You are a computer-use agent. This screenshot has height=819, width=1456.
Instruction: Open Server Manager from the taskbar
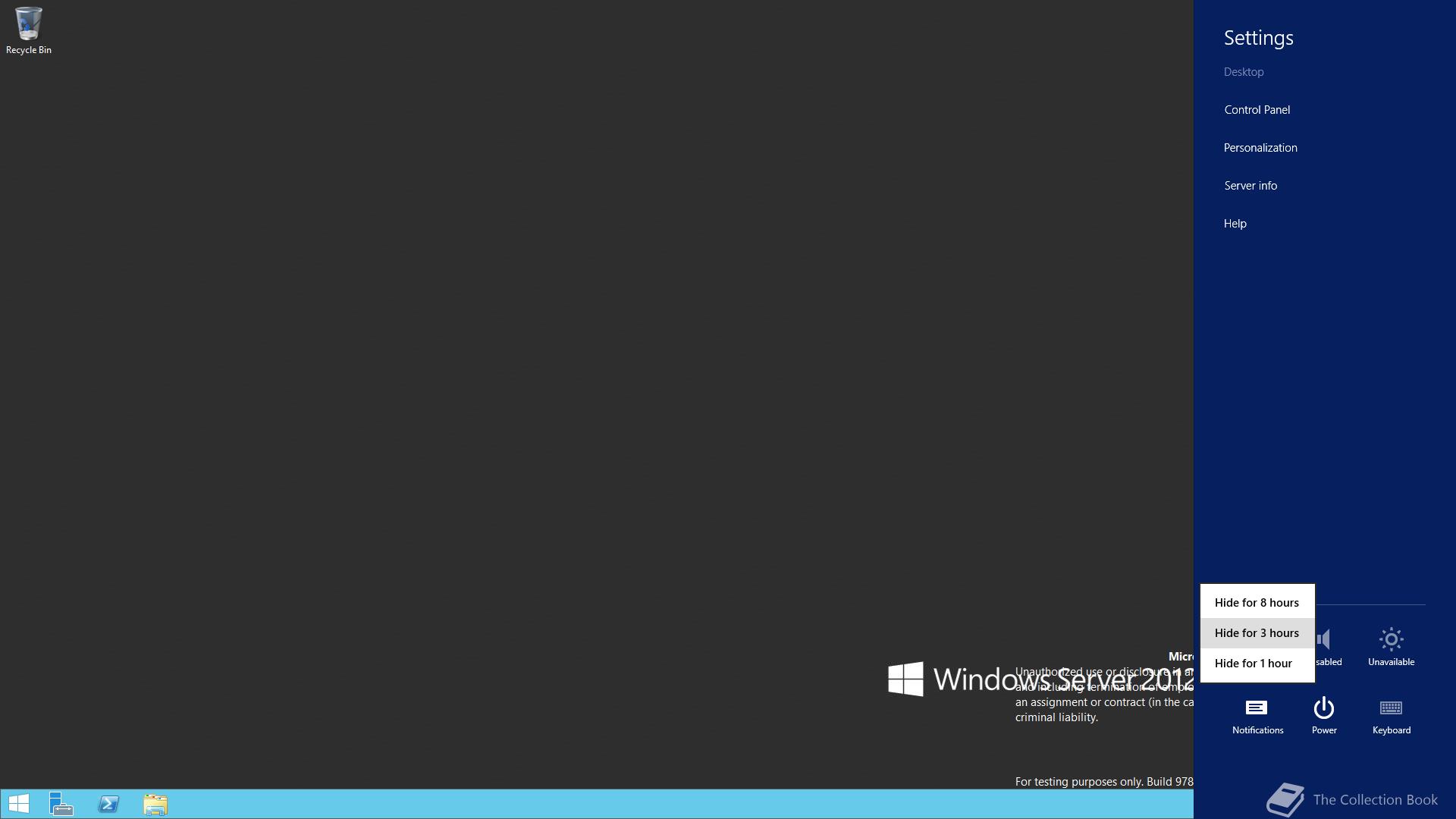pyautogui.click(x=61, y=804)
